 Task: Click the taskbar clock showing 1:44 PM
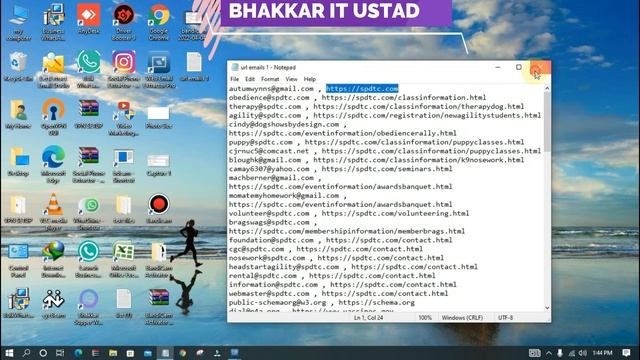point(602,353)
